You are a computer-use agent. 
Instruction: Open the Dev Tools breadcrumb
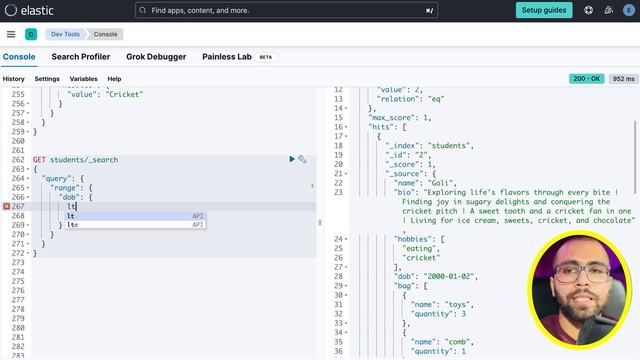[65, 34]
